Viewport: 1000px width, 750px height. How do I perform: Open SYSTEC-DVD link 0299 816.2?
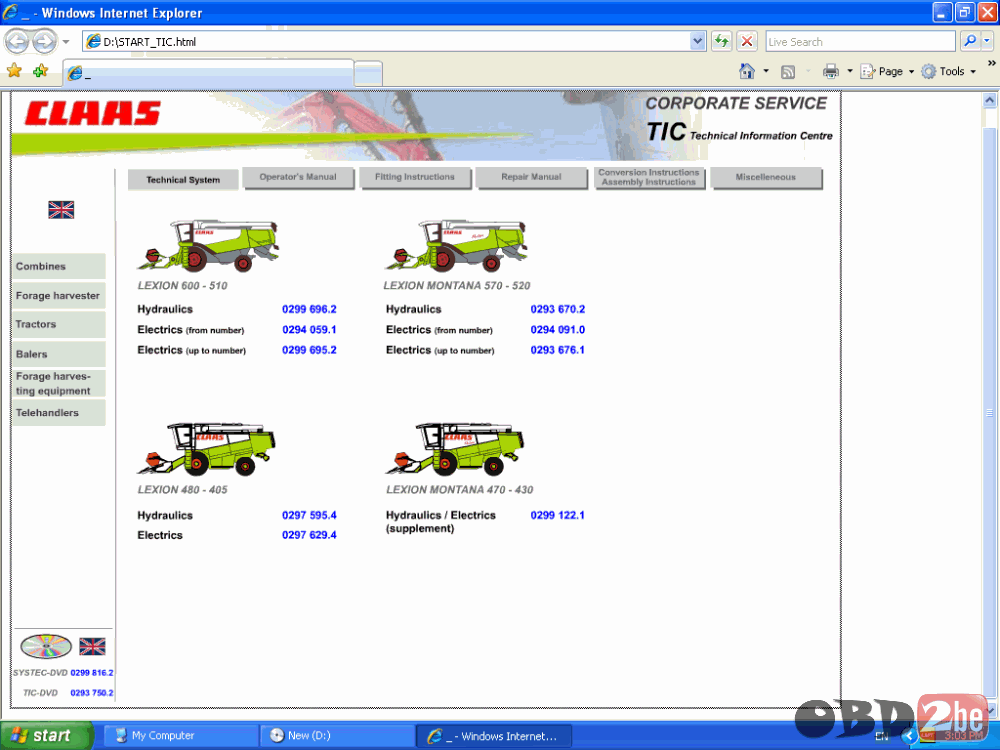92,673
